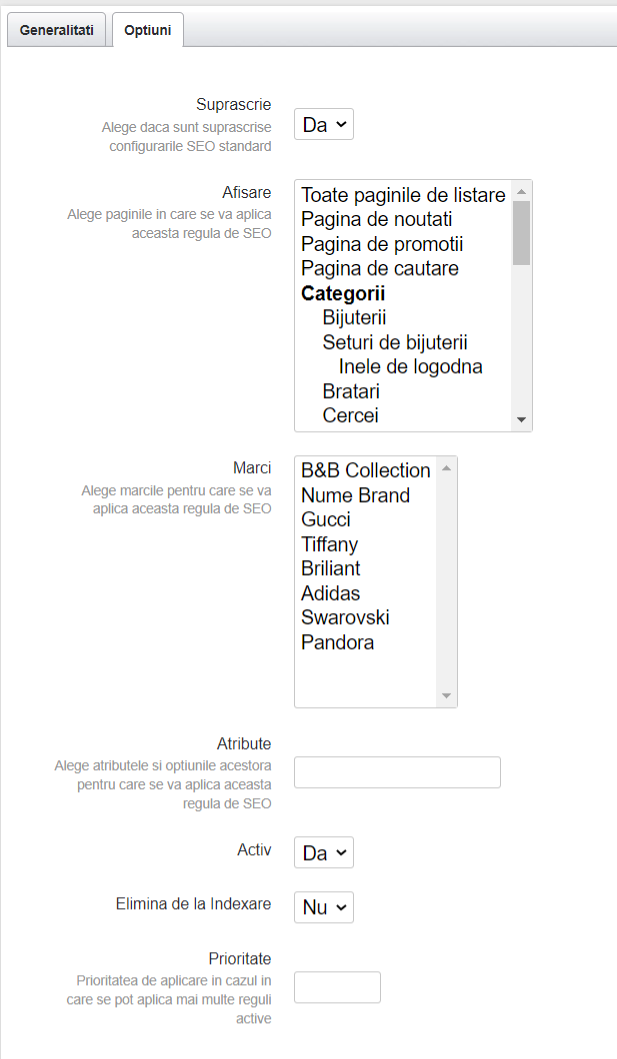The width and height of the screenshot is (617, 1059).
Task: Select B&B Collection in Marci list
Action: point(366,470)
